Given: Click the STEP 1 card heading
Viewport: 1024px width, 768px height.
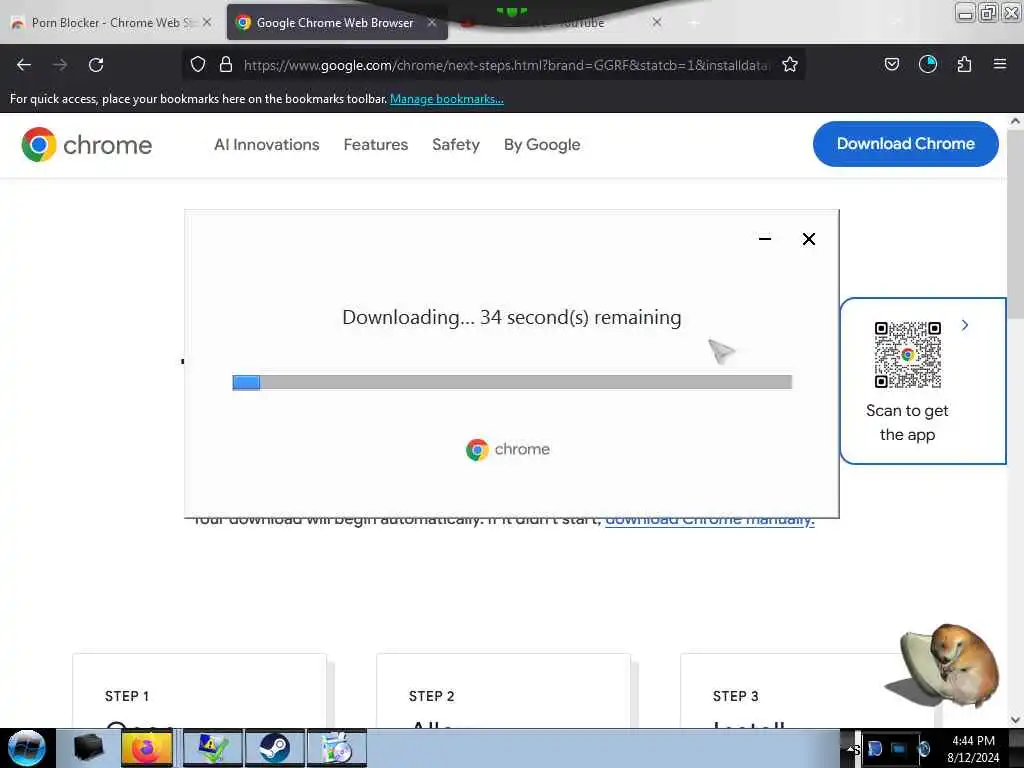Looking at the screenshot, I should pyautogui.click(x=127, y=696).
